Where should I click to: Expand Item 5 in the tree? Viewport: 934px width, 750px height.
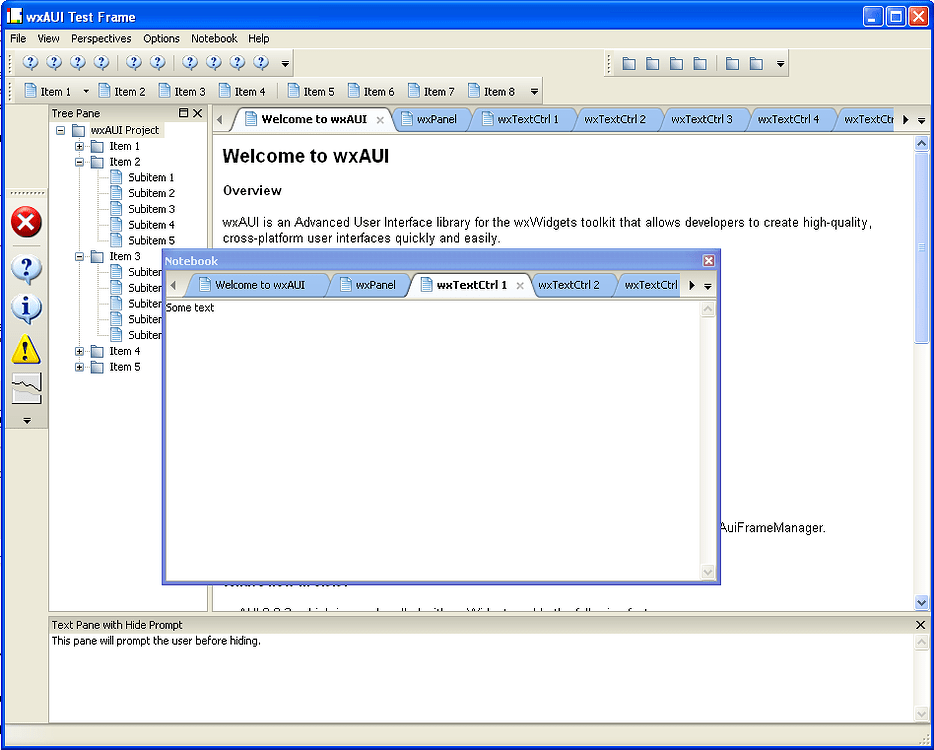pyautogui.click(x=79, y=367)
